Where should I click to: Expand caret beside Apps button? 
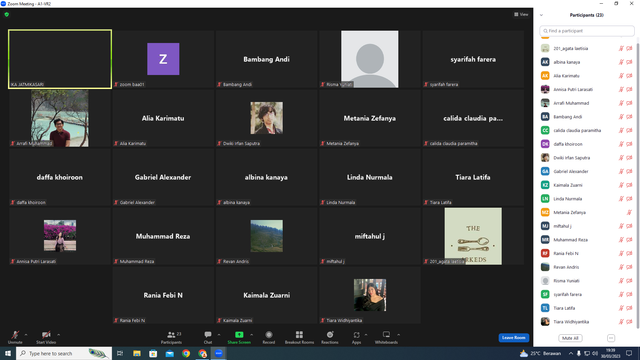tap(366, 335)
